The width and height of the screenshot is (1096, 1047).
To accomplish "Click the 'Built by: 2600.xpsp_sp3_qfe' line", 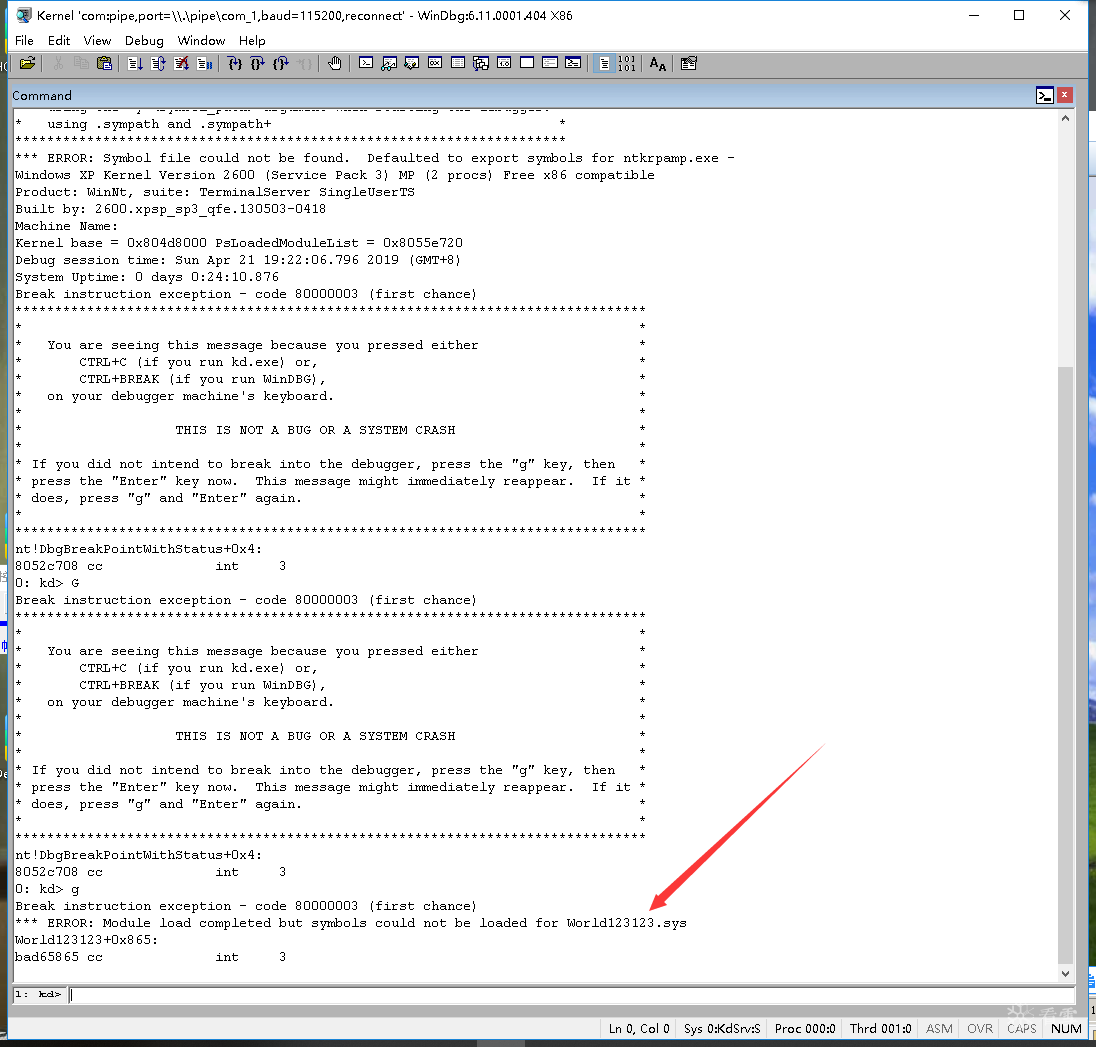I will pyautogui.click(x=171, y=209).
